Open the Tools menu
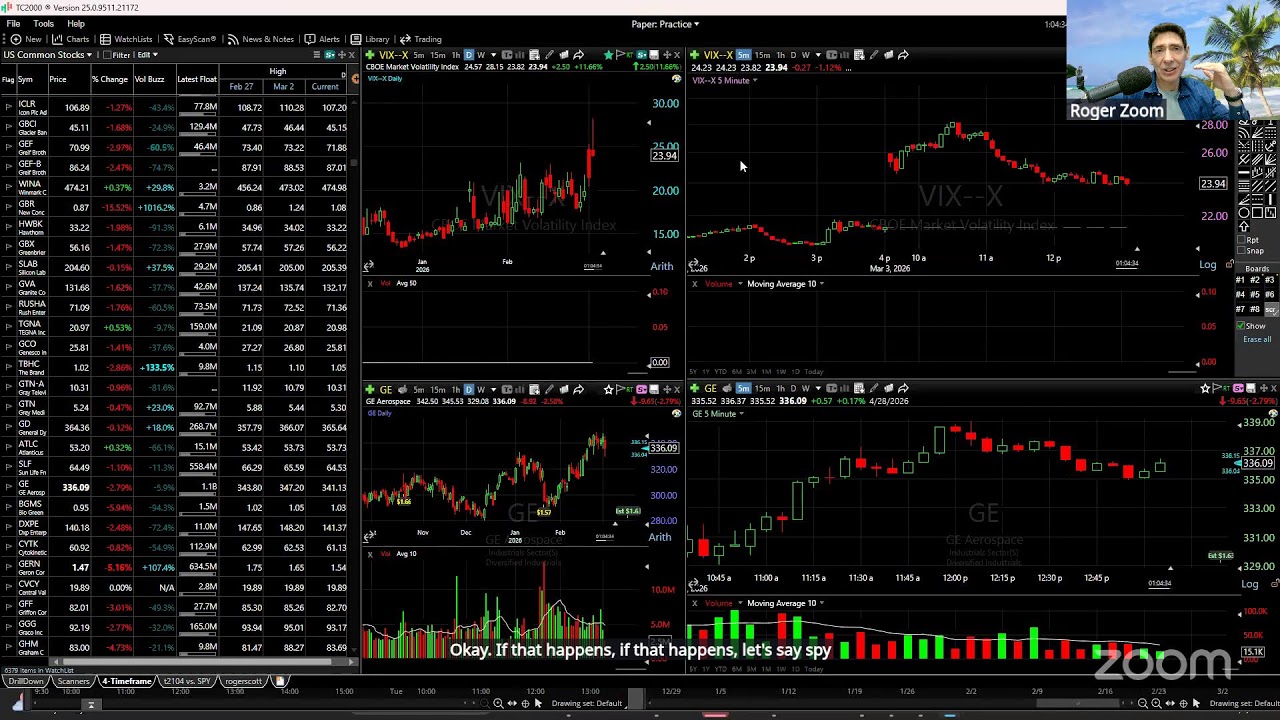The width and height of the screenshot is (1280, 720). click(x=43, y=24)
